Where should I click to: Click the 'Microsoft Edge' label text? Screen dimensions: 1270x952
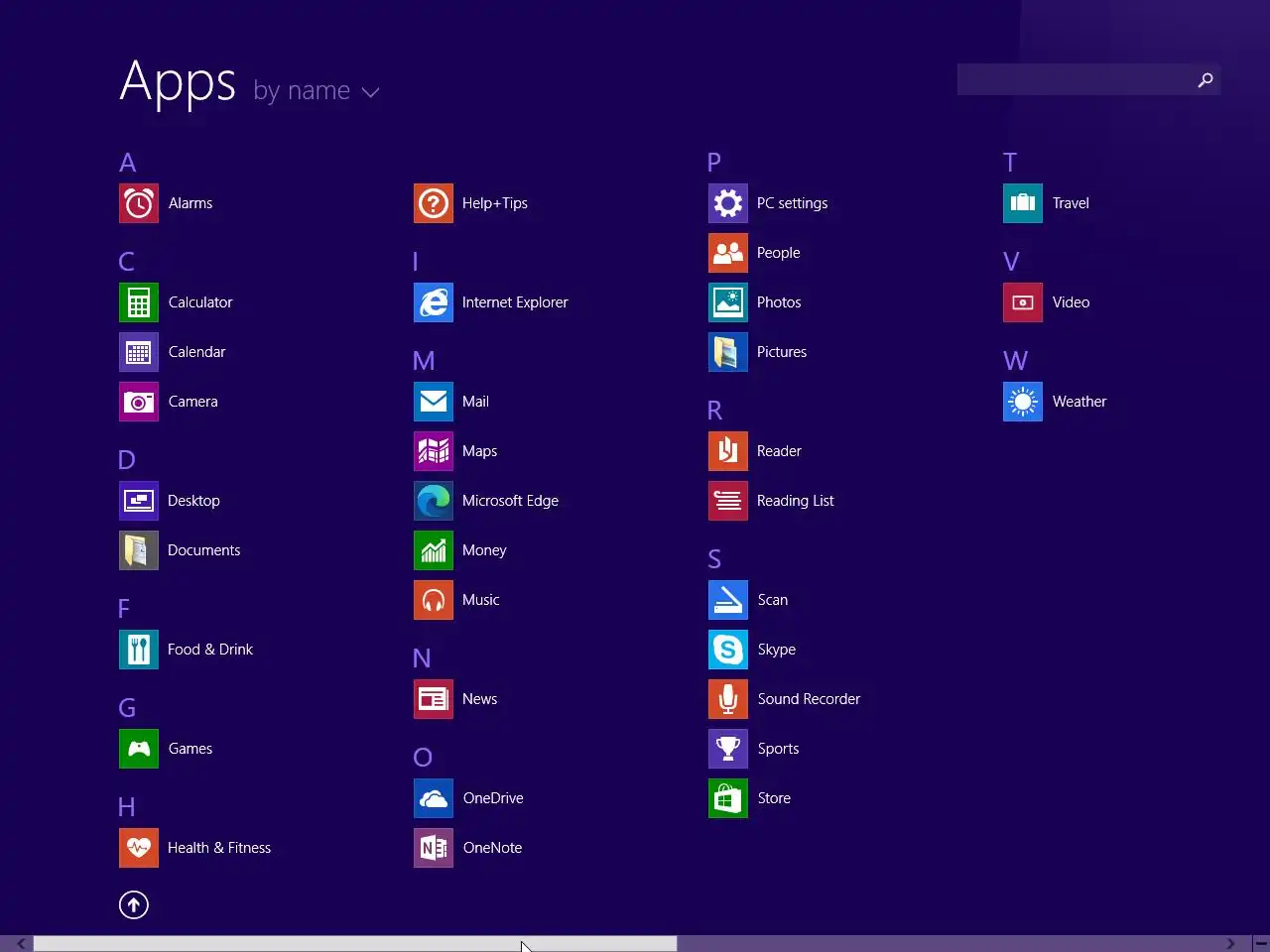[510, 501]
